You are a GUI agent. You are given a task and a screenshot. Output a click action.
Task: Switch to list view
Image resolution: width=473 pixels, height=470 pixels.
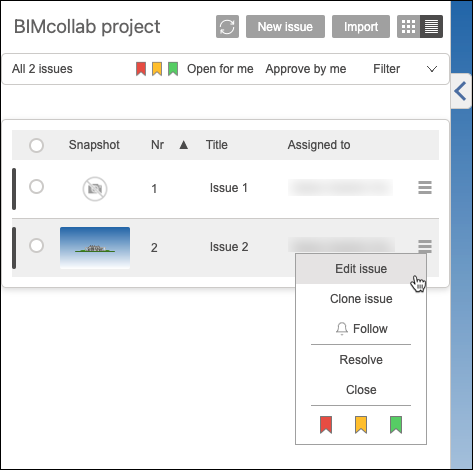431,27
